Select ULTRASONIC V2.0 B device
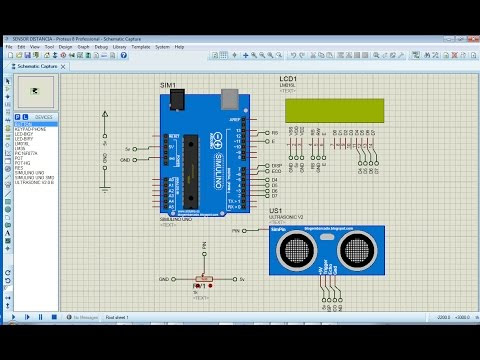This screenshot has height=360, width=480. tap(34, 182)
